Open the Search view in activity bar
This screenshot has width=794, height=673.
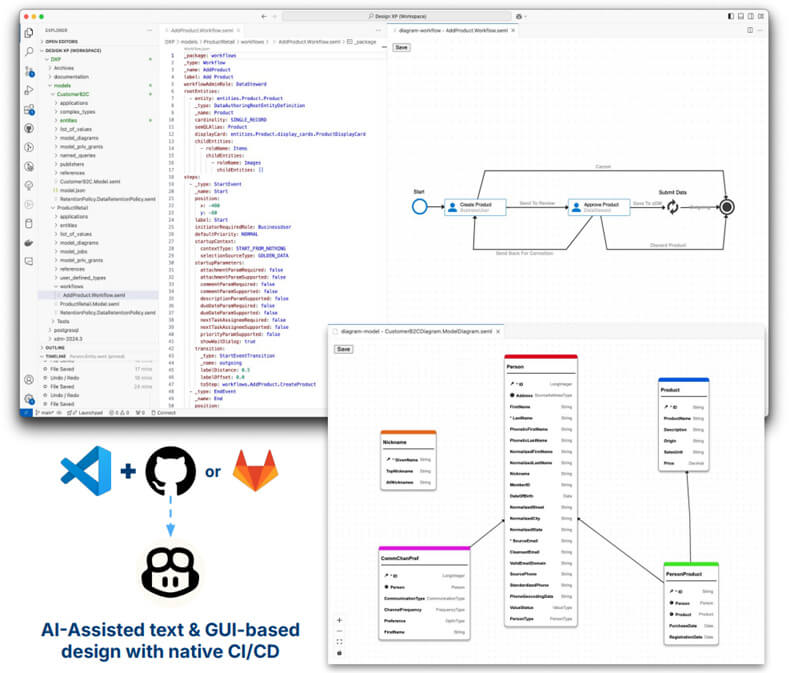(x=29, y=49)
